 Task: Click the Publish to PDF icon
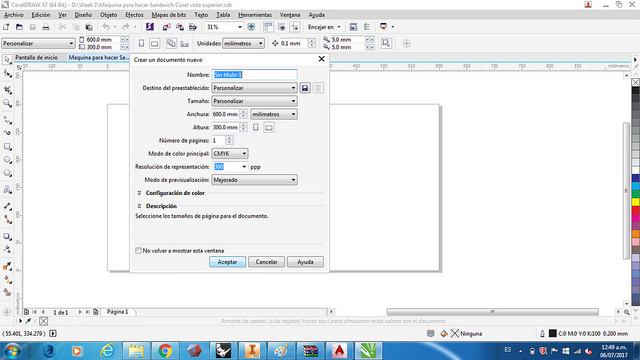(193, 27)
